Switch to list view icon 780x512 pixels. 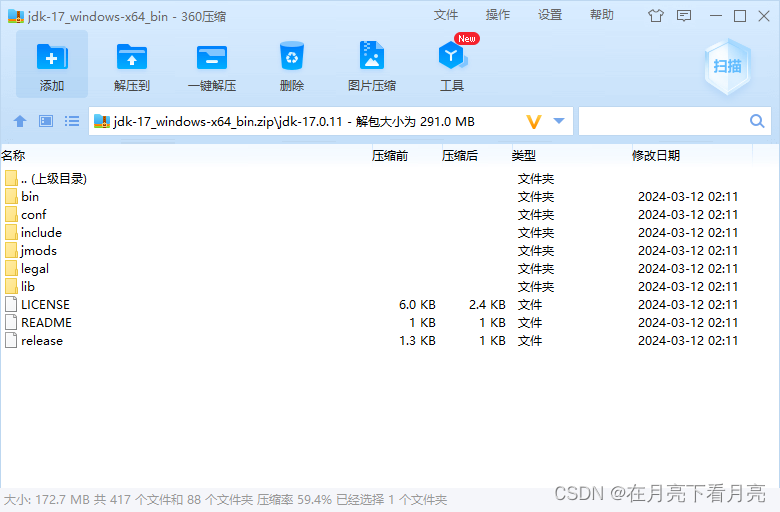pyautogui.click(x=72, y=121)
